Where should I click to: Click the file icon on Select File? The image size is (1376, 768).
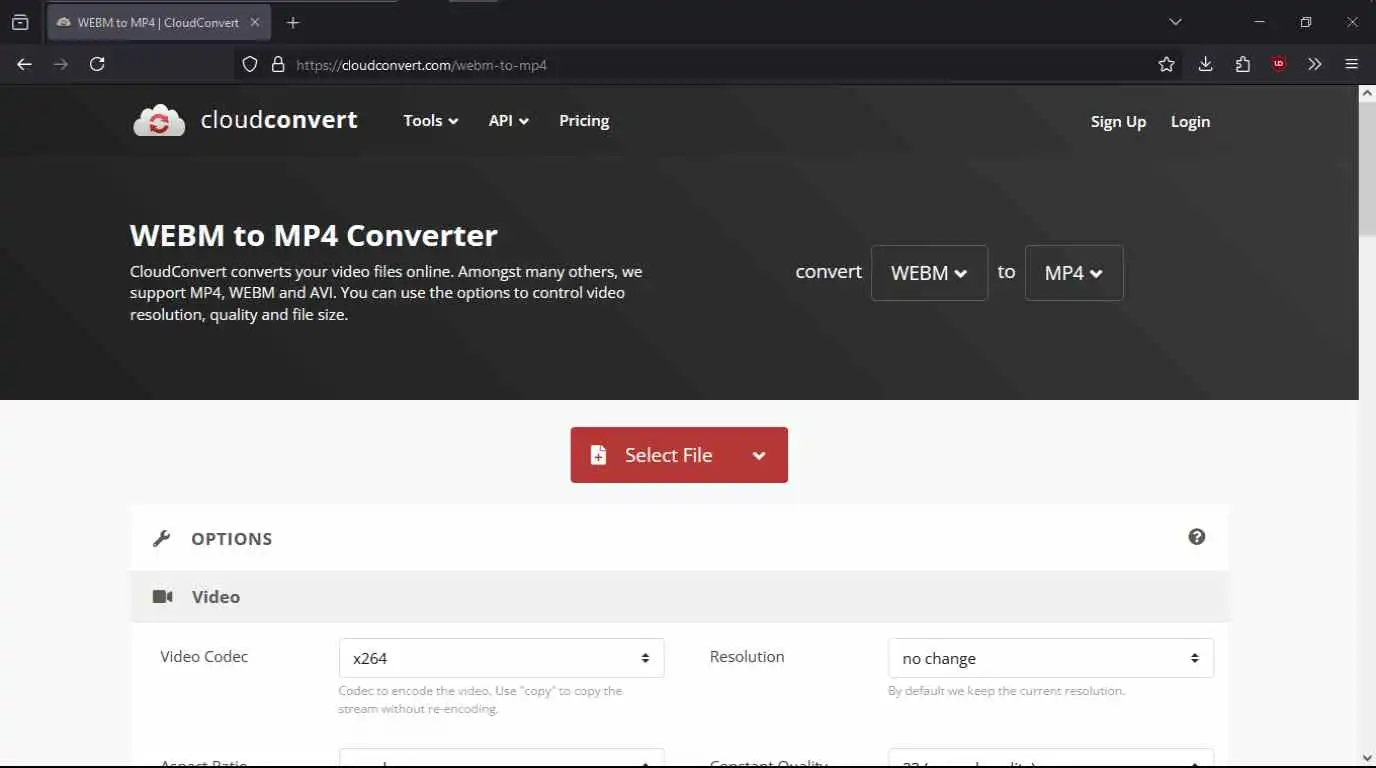tap(598, 455)
